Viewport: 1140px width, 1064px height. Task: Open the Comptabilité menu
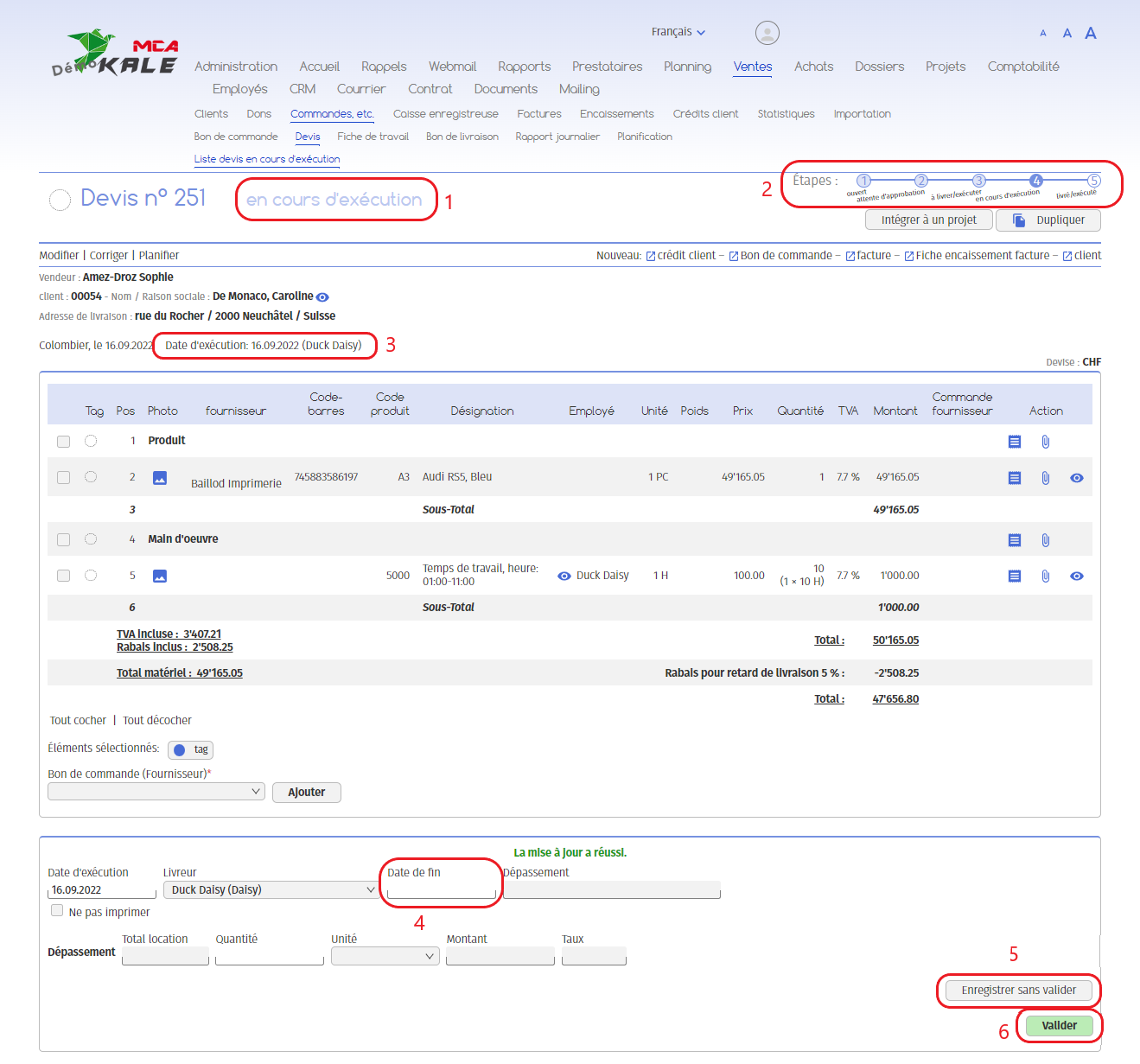(x=1022, y=67)
